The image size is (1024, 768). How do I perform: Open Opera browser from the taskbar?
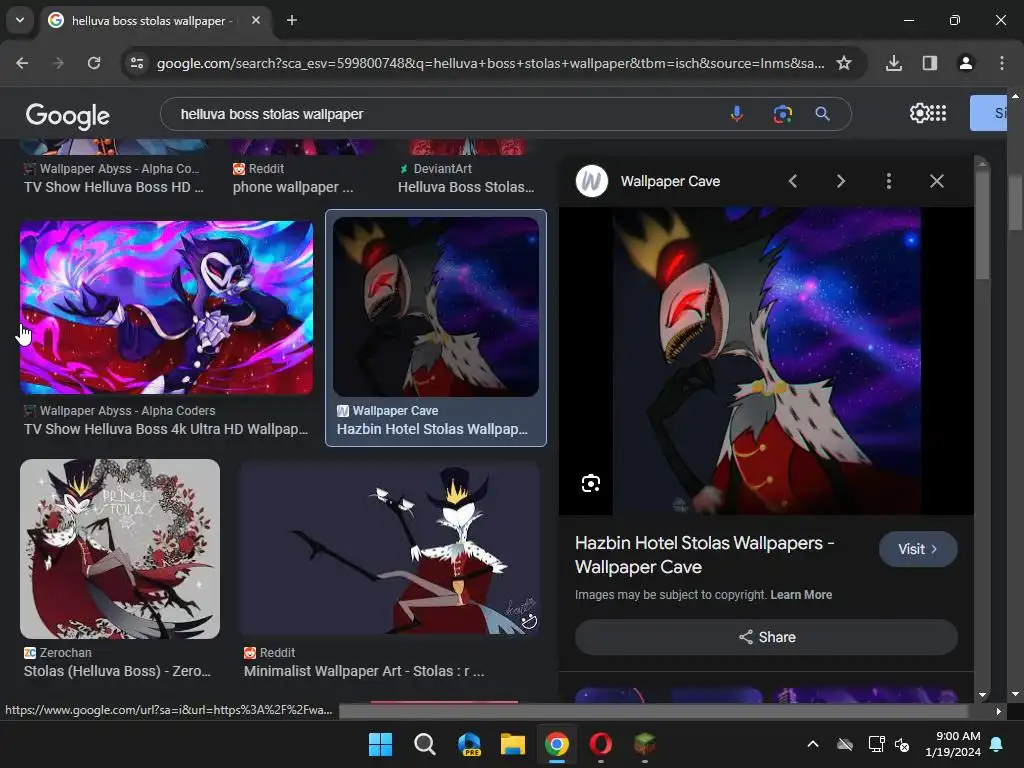pos(600,744)
